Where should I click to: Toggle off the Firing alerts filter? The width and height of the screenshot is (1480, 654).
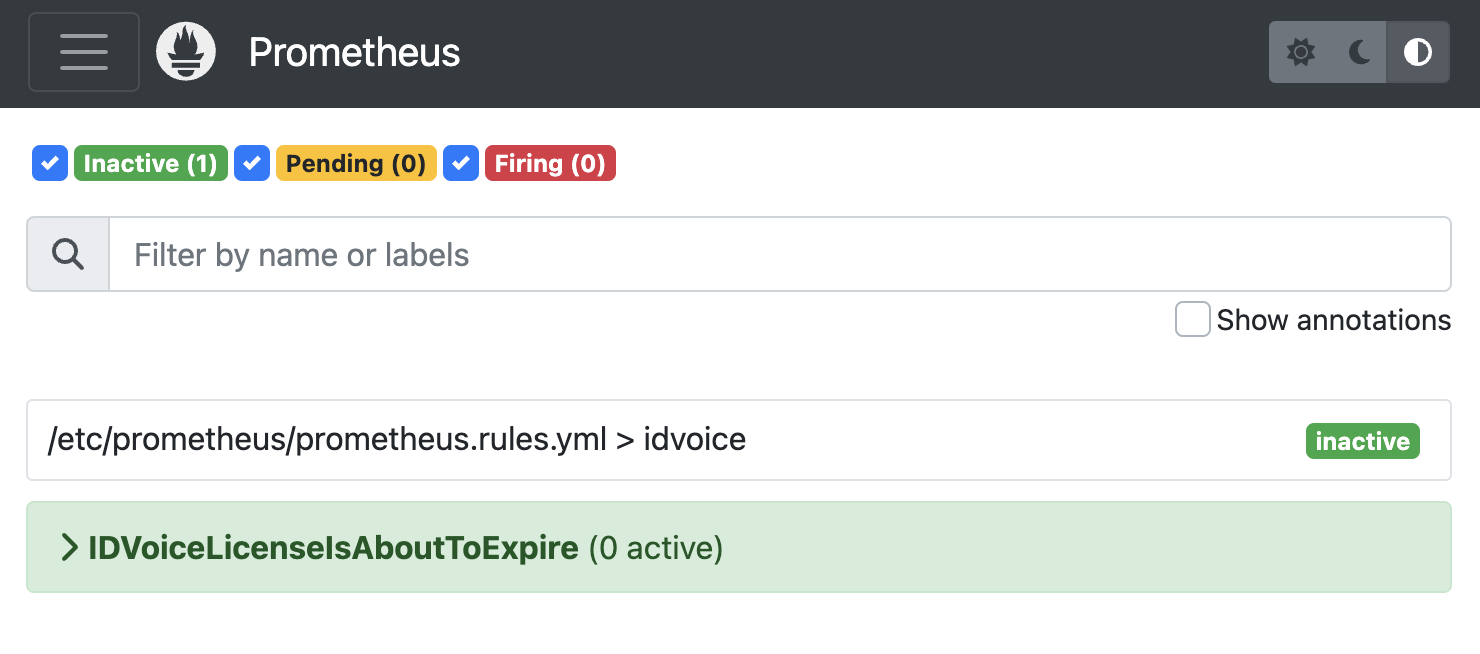(x=461, y=163)
